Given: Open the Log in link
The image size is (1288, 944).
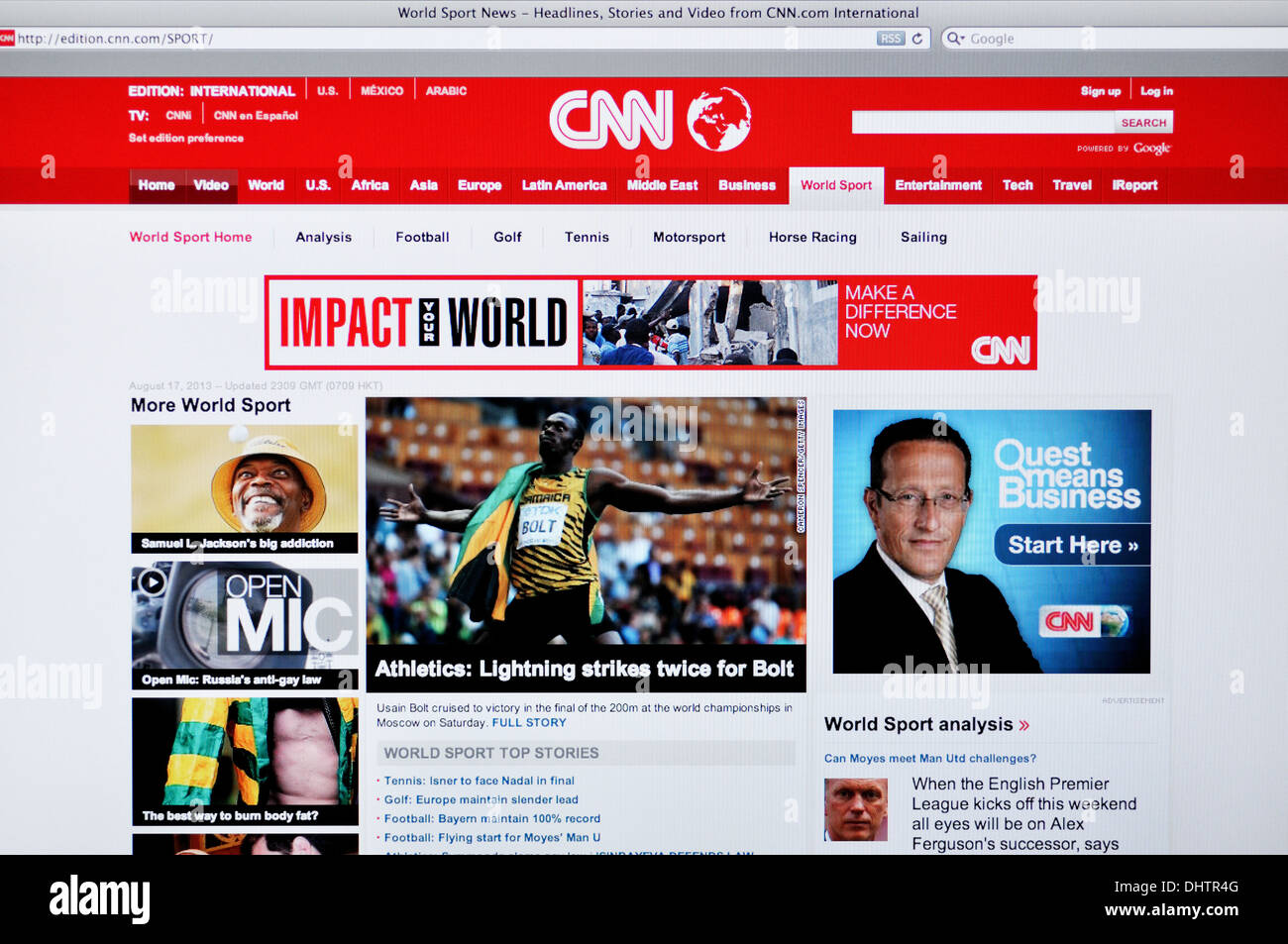Looking at the screenshot, I should [1156, 91].
